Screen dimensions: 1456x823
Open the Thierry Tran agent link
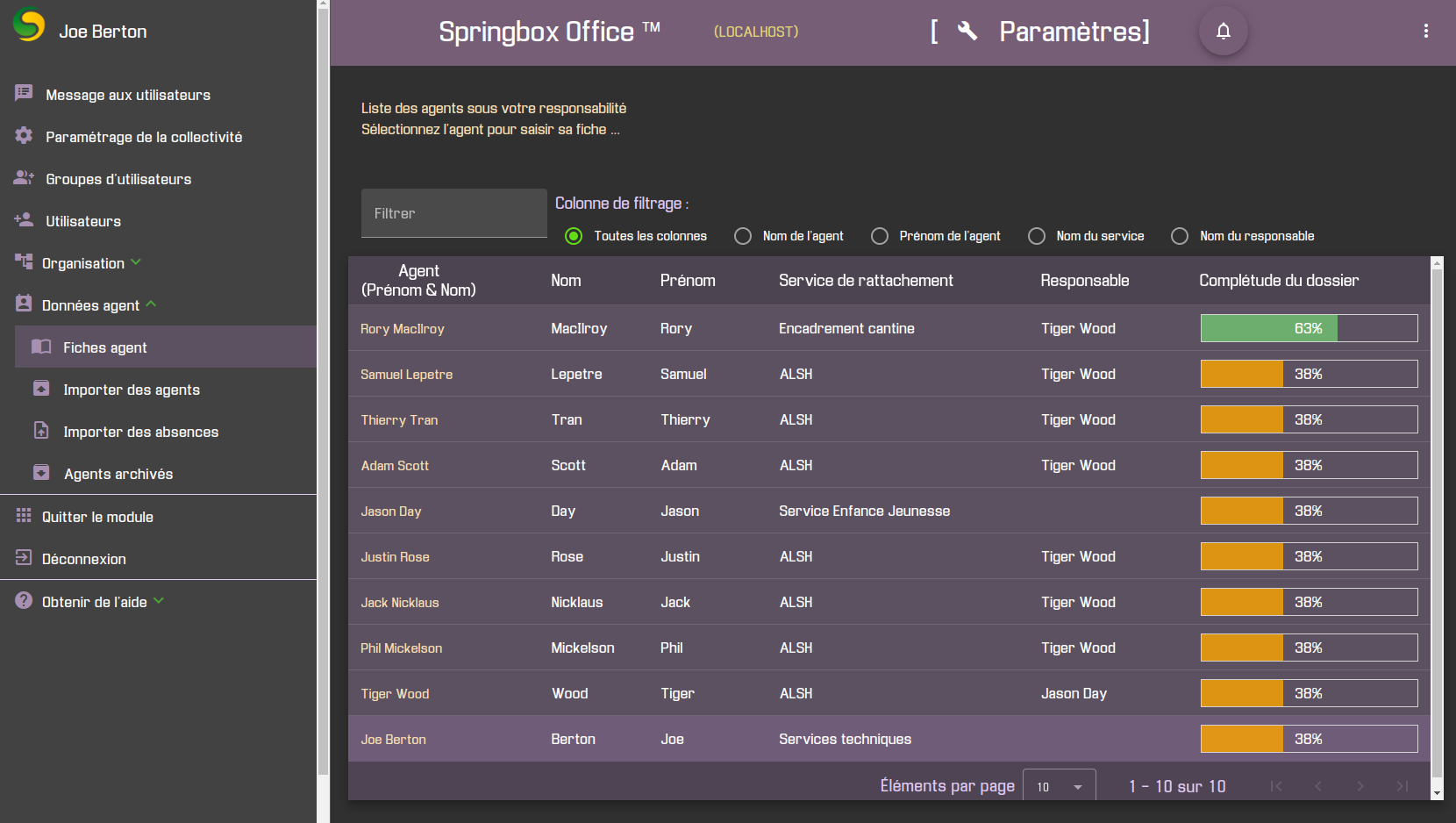[399, 420]
